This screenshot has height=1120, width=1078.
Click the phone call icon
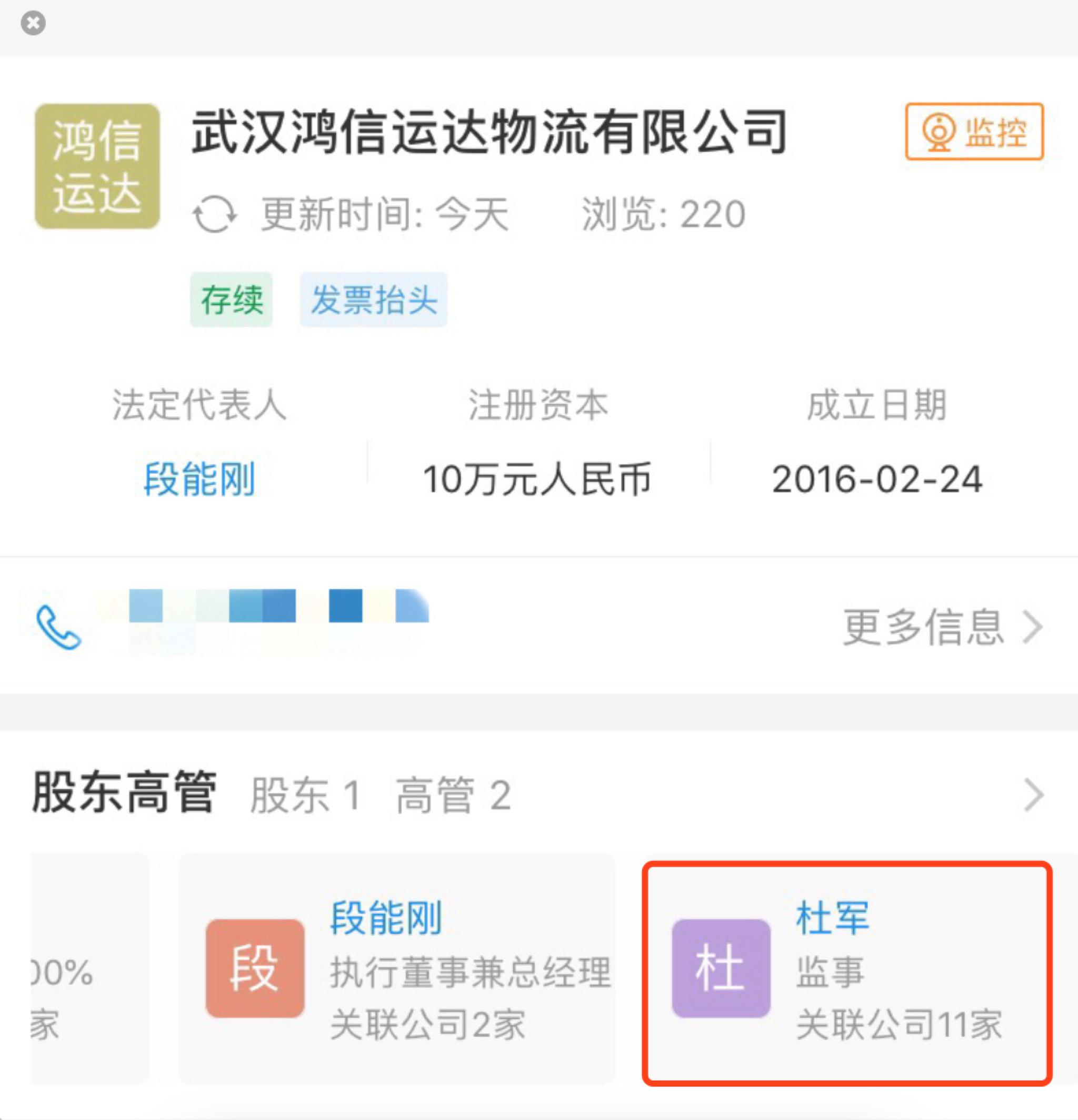tap(58, 628)
